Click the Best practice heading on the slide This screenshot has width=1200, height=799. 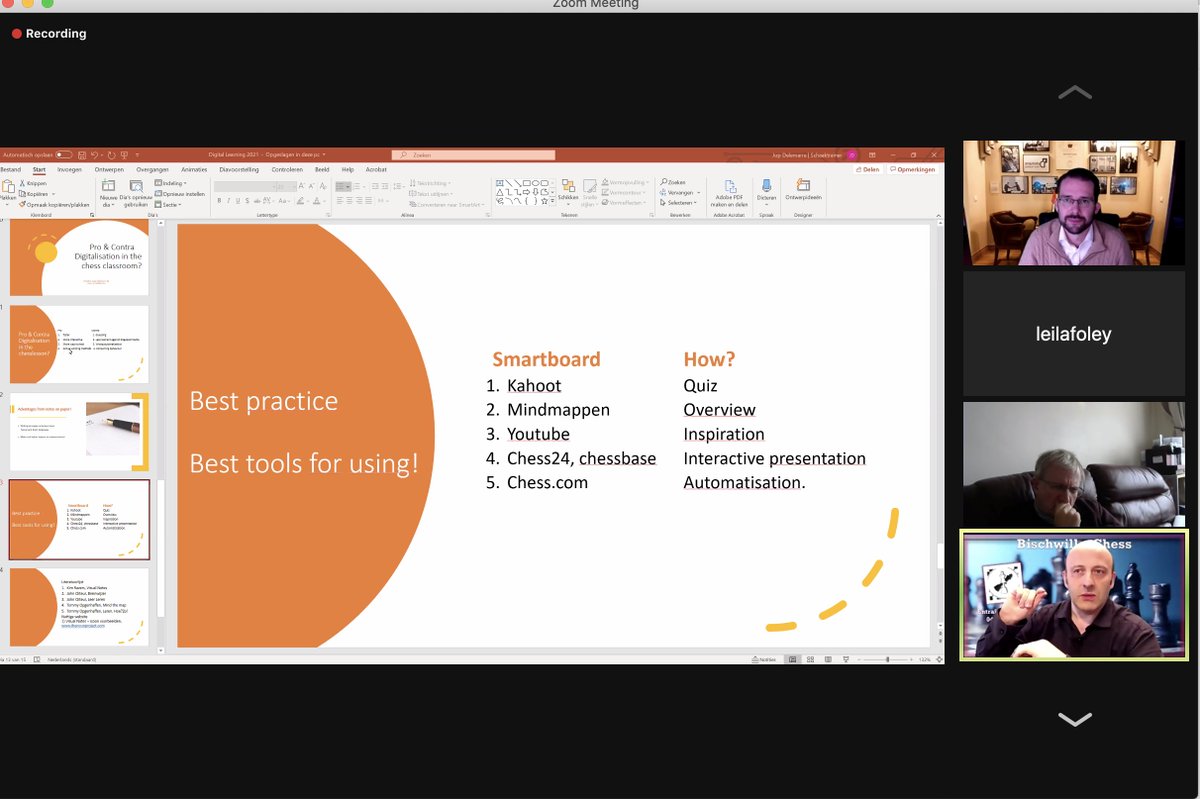click(264, 401)
